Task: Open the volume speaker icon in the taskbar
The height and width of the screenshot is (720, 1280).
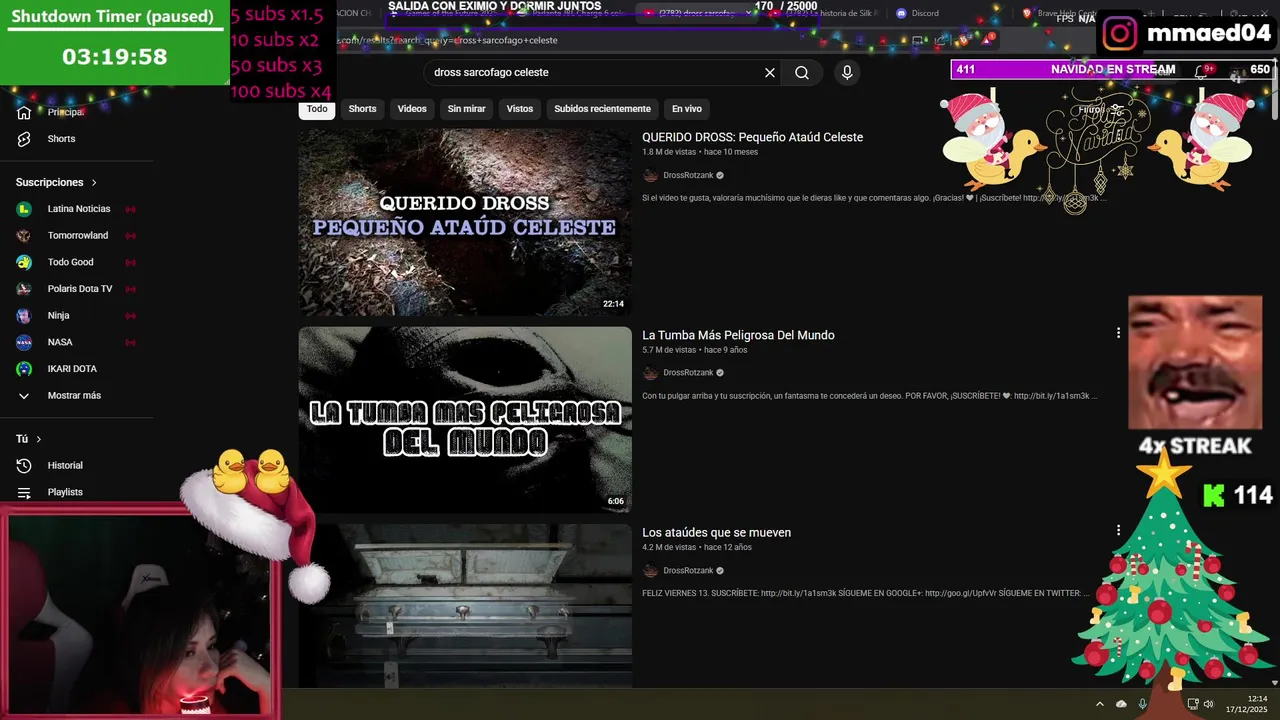Action: pos(1208,704)
